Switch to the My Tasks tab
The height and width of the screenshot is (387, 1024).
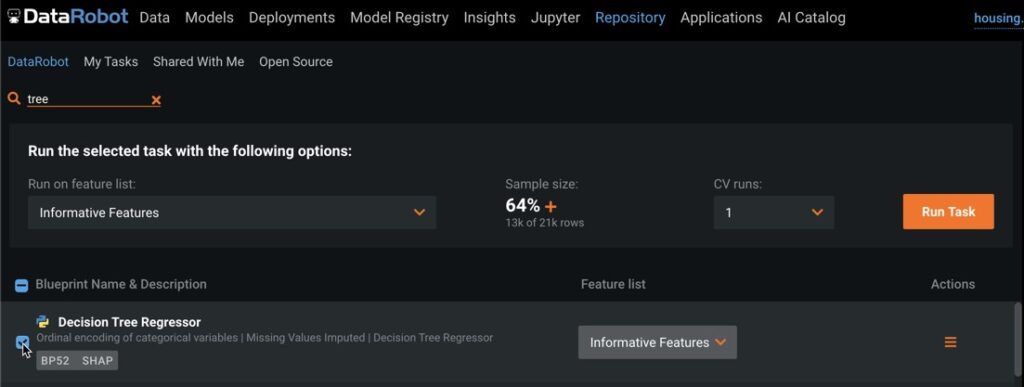point(110,61)
